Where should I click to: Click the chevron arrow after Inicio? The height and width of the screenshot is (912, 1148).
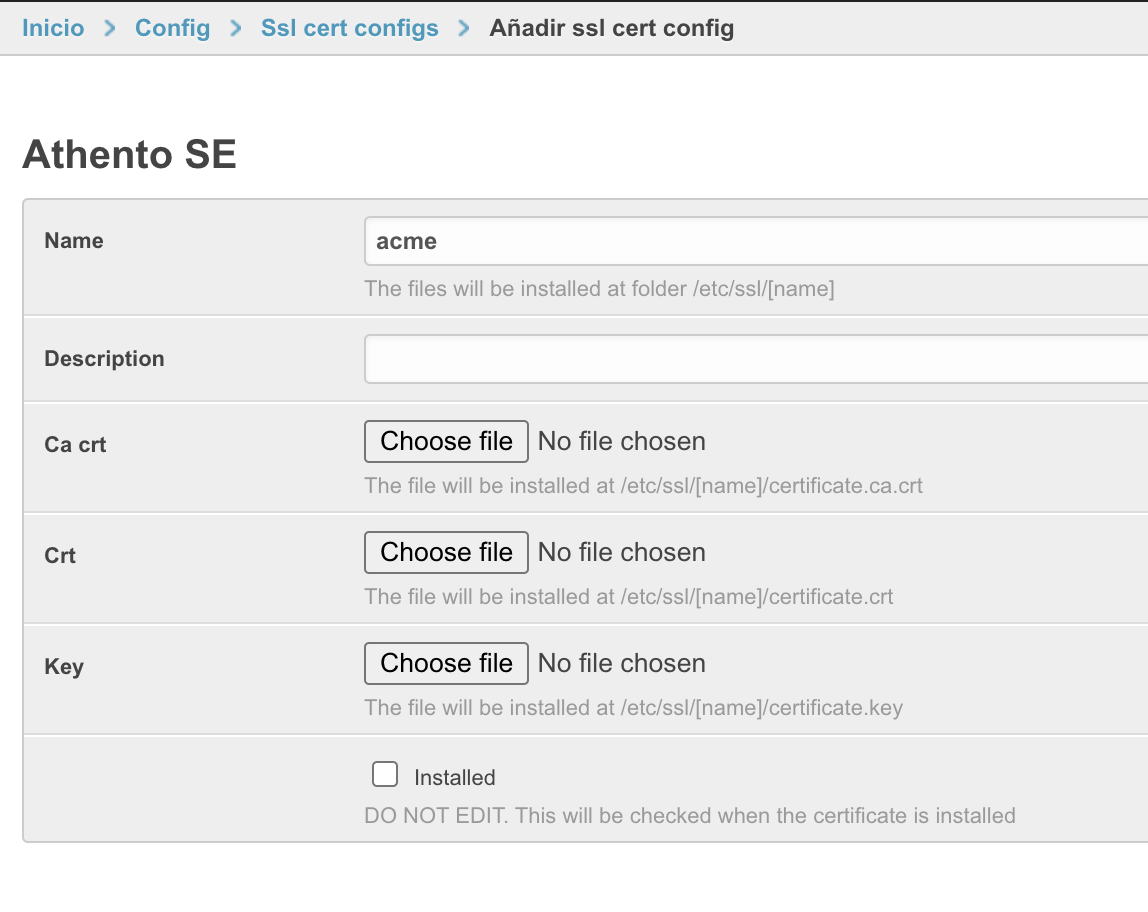tap(110, 28)
